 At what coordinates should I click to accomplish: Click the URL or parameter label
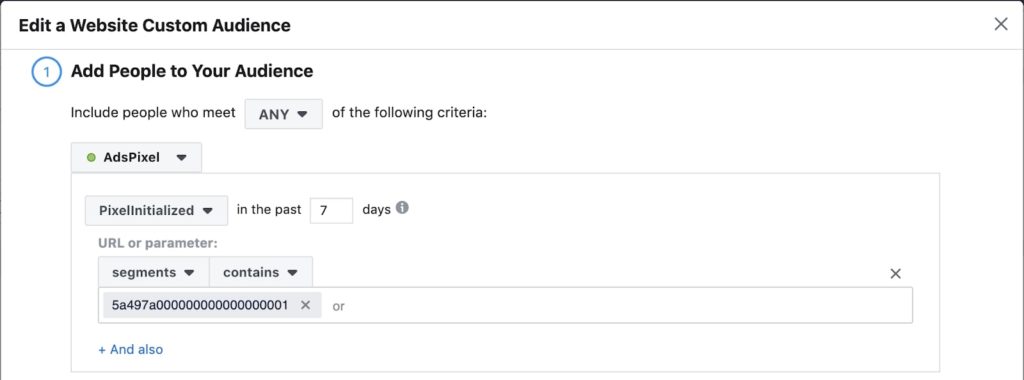[157, 243]
